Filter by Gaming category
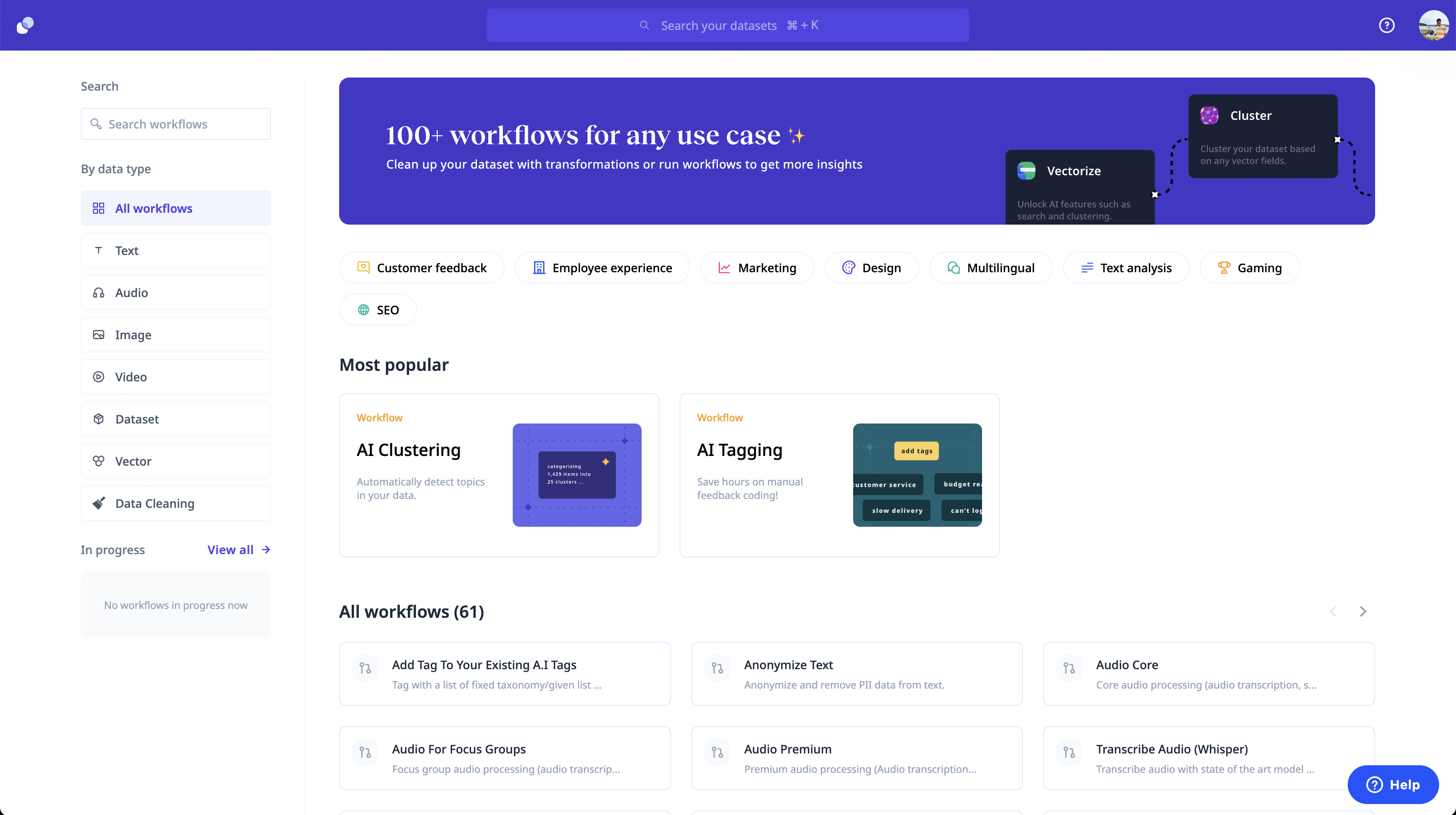This screenshot has width=1456, height=815. (x=1249, y=268)
